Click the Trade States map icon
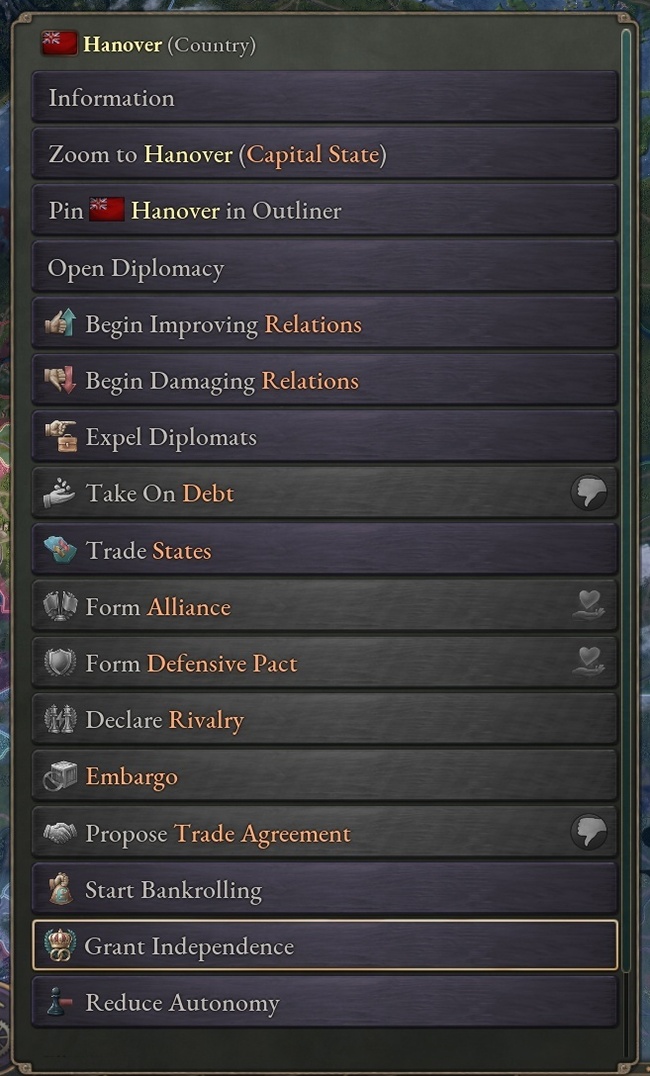This screenshot has width=650, height=1076. coord(61,550)
